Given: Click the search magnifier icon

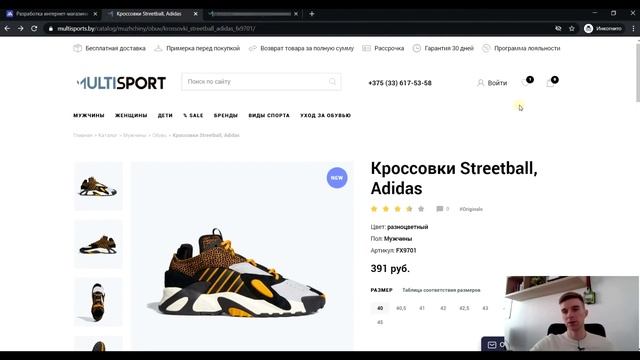Looking at the screenshot, I should pos(332,82).
